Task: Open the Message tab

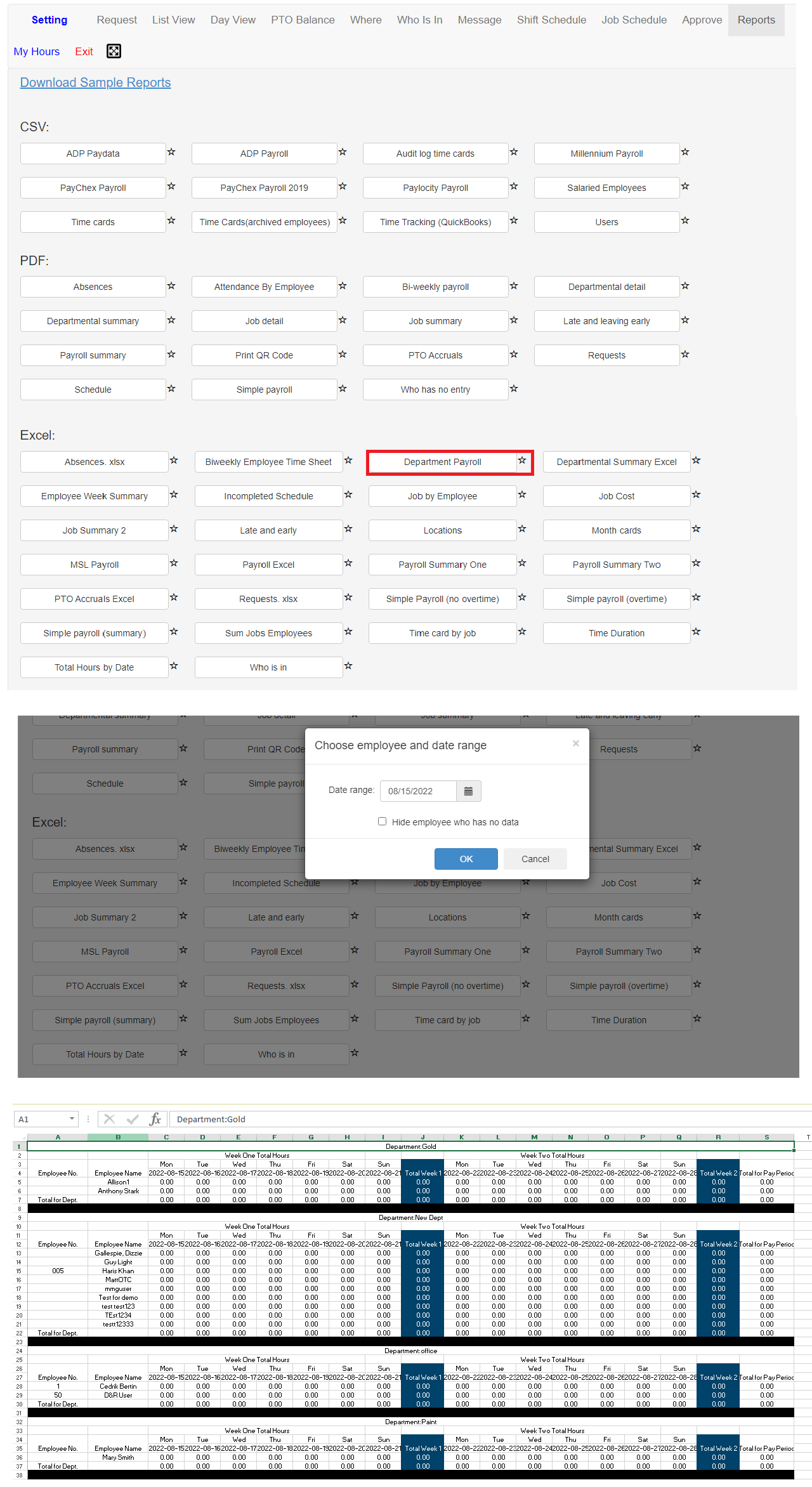Action: pyautogui.click(x=480, y=20)
